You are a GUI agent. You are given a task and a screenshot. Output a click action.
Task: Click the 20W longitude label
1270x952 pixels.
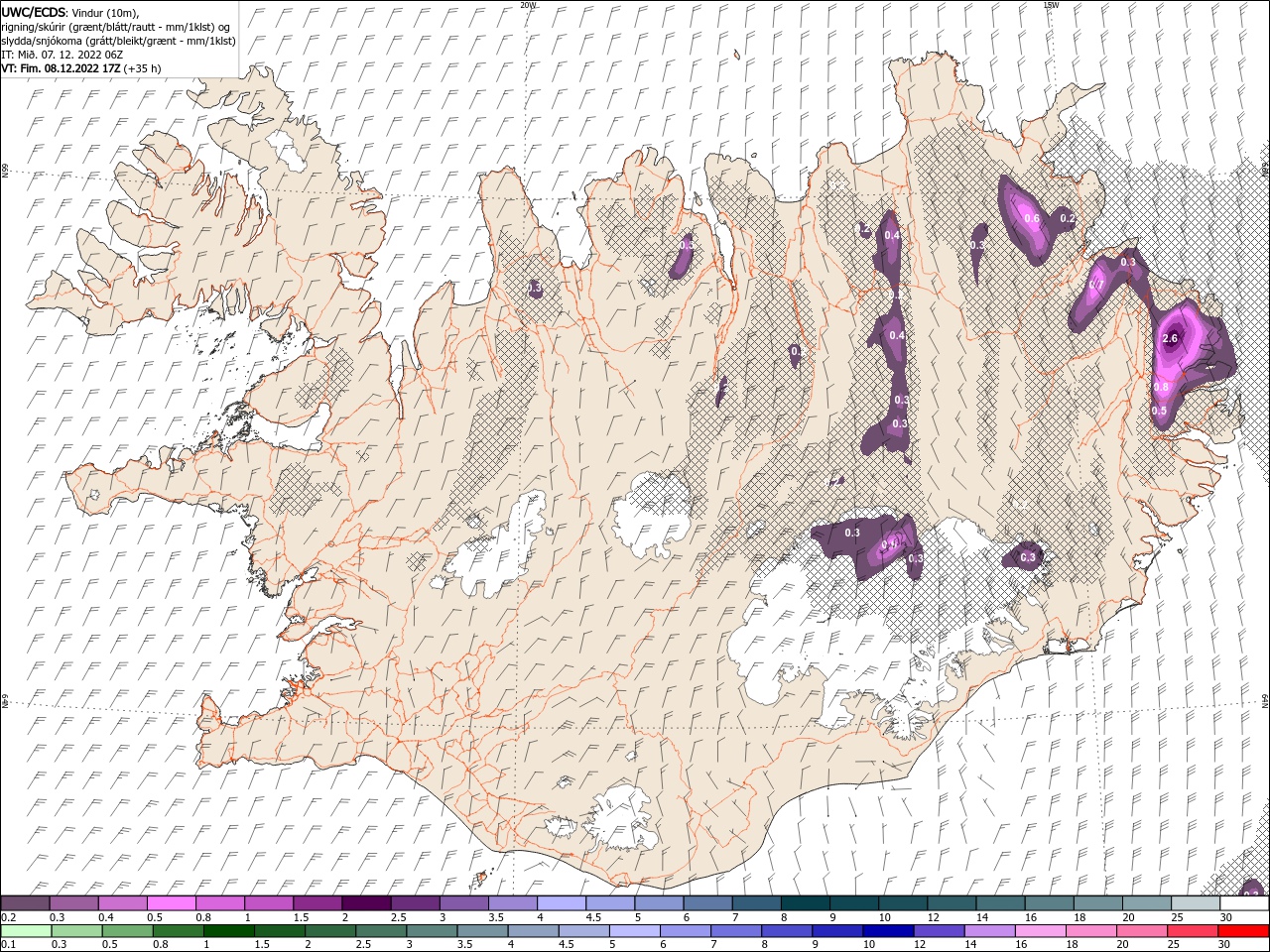pyautogui.click(x=528, y=5)
